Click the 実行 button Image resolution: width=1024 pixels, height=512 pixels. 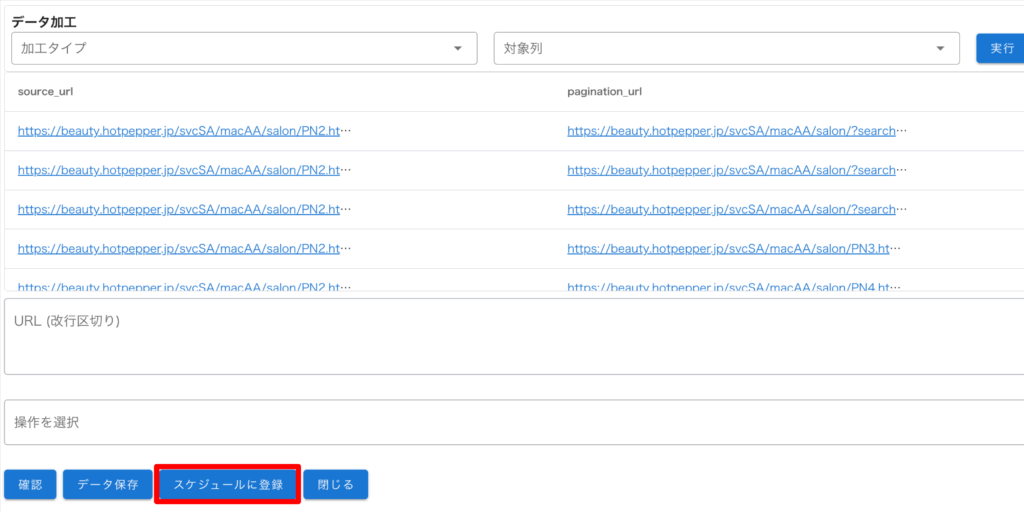tap(1000, 48)
